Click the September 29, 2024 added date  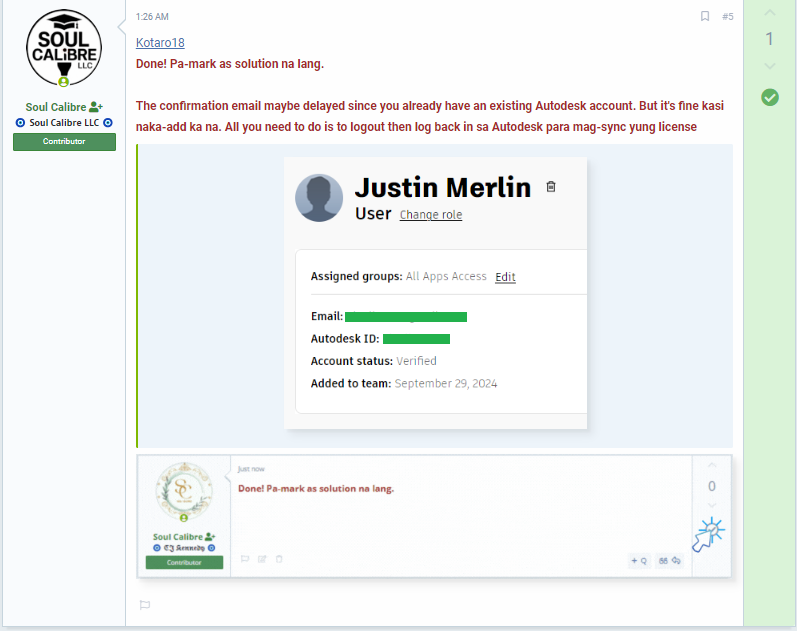click(446, 383)
